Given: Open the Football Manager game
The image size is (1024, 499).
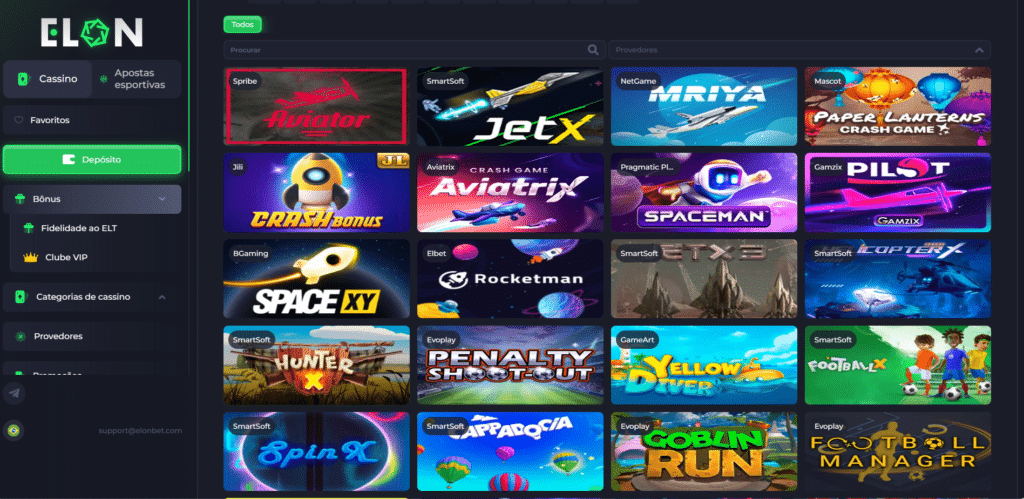Looking at the screenshot, I should tap(898, 451).
